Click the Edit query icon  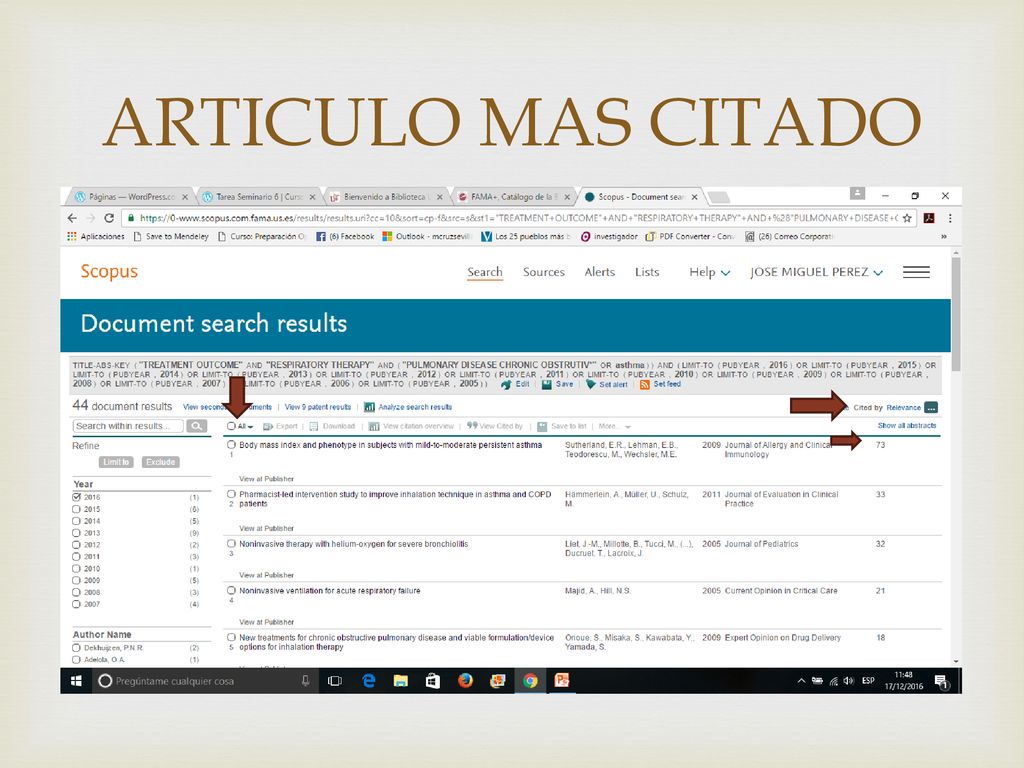click(506, 385)
